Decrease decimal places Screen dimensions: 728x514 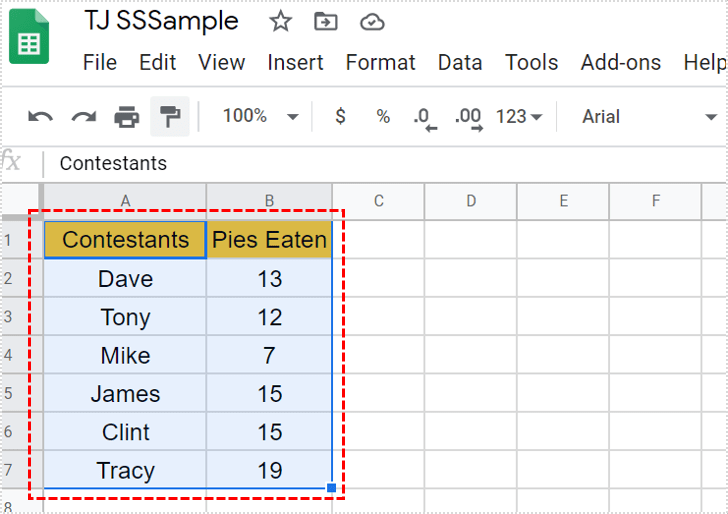pos(425,117)
